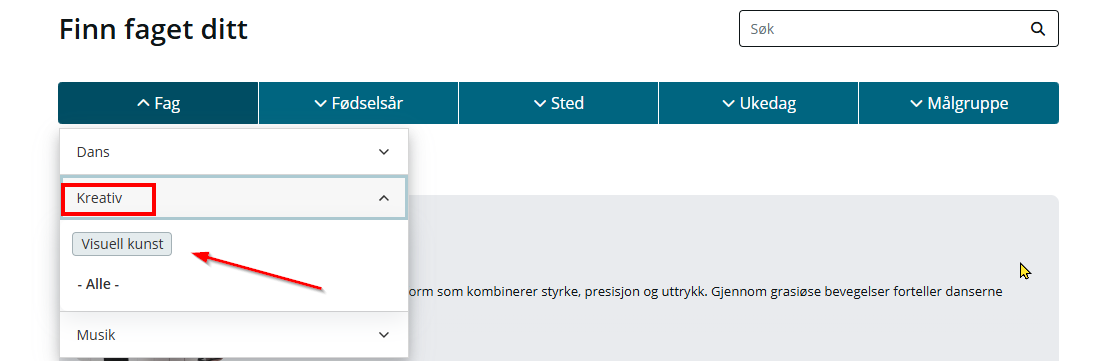Expand the Dans category
1103x361 pixels.
click(x=234, y=152)
